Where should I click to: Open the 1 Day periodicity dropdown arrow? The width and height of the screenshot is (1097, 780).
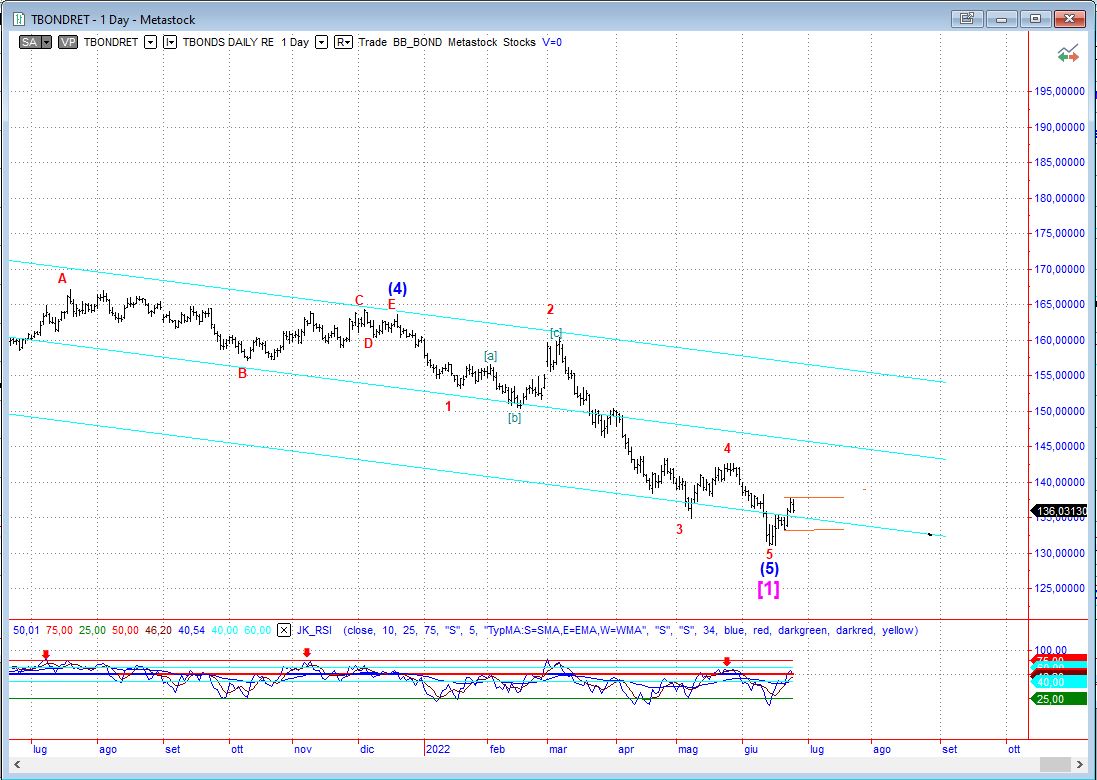tap(321, 42)
